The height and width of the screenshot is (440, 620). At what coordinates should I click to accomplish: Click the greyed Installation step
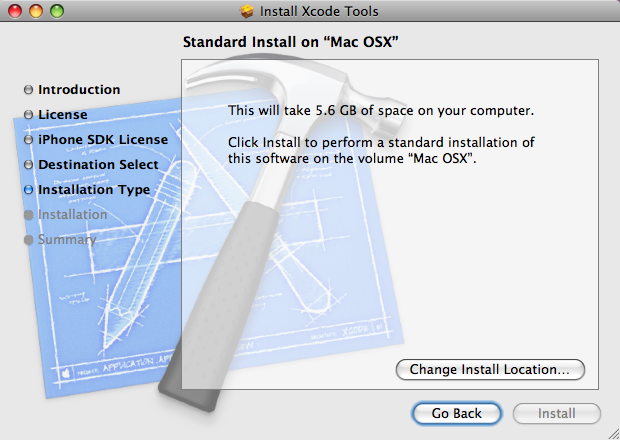[x=72, y=214]
